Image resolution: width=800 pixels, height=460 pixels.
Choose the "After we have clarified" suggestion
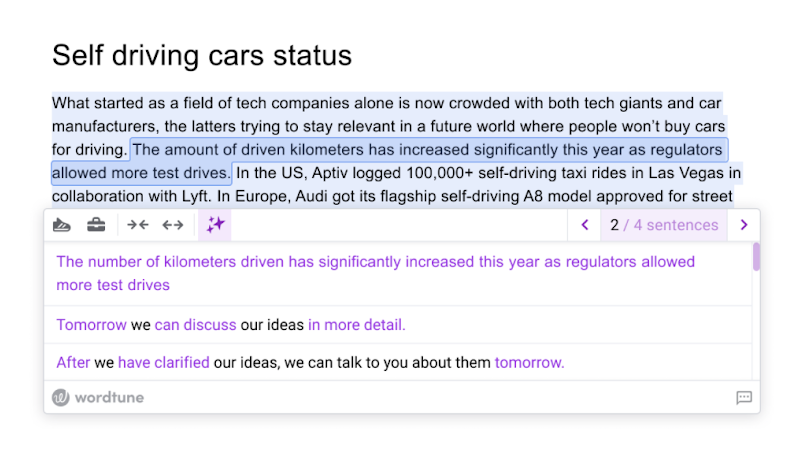pyautogui.click(x=310, y=363)
